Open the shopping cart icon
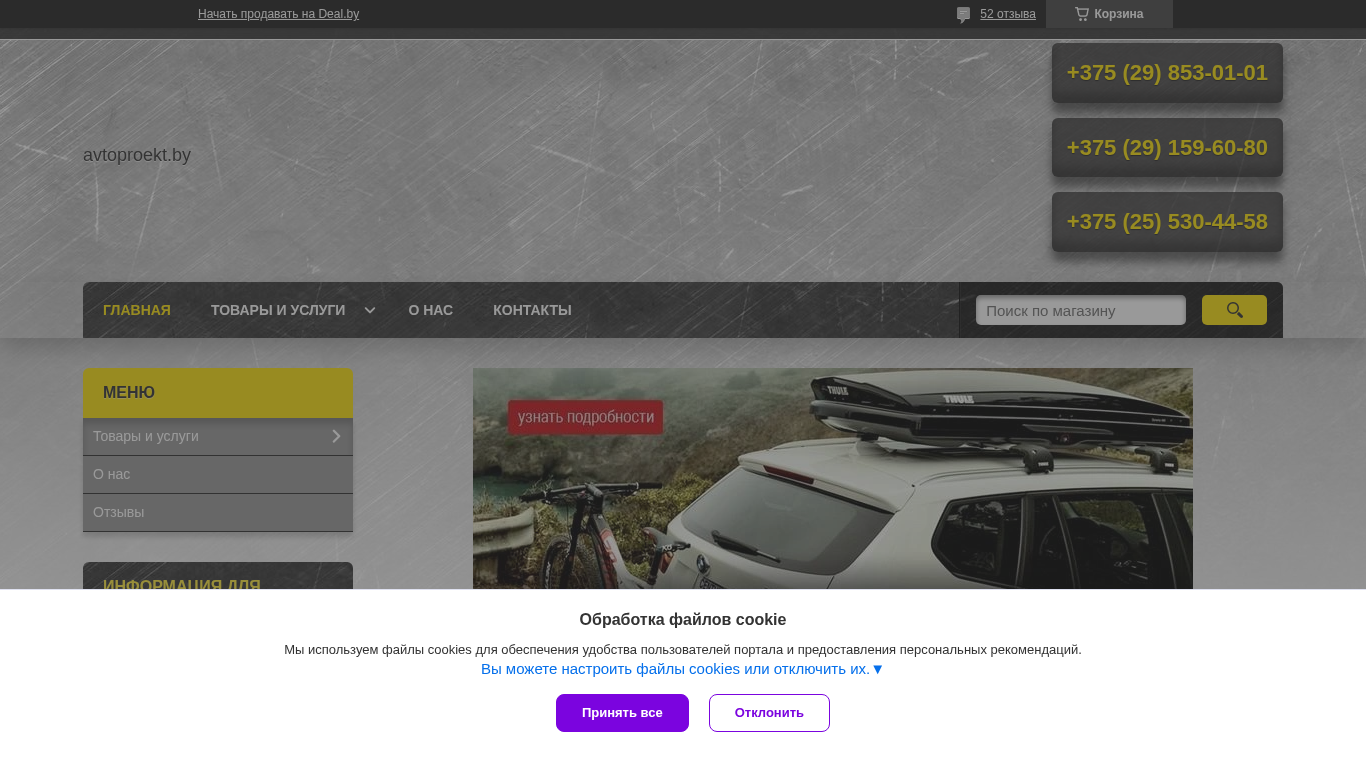 pyautogui.click(x=1082, y=14)
